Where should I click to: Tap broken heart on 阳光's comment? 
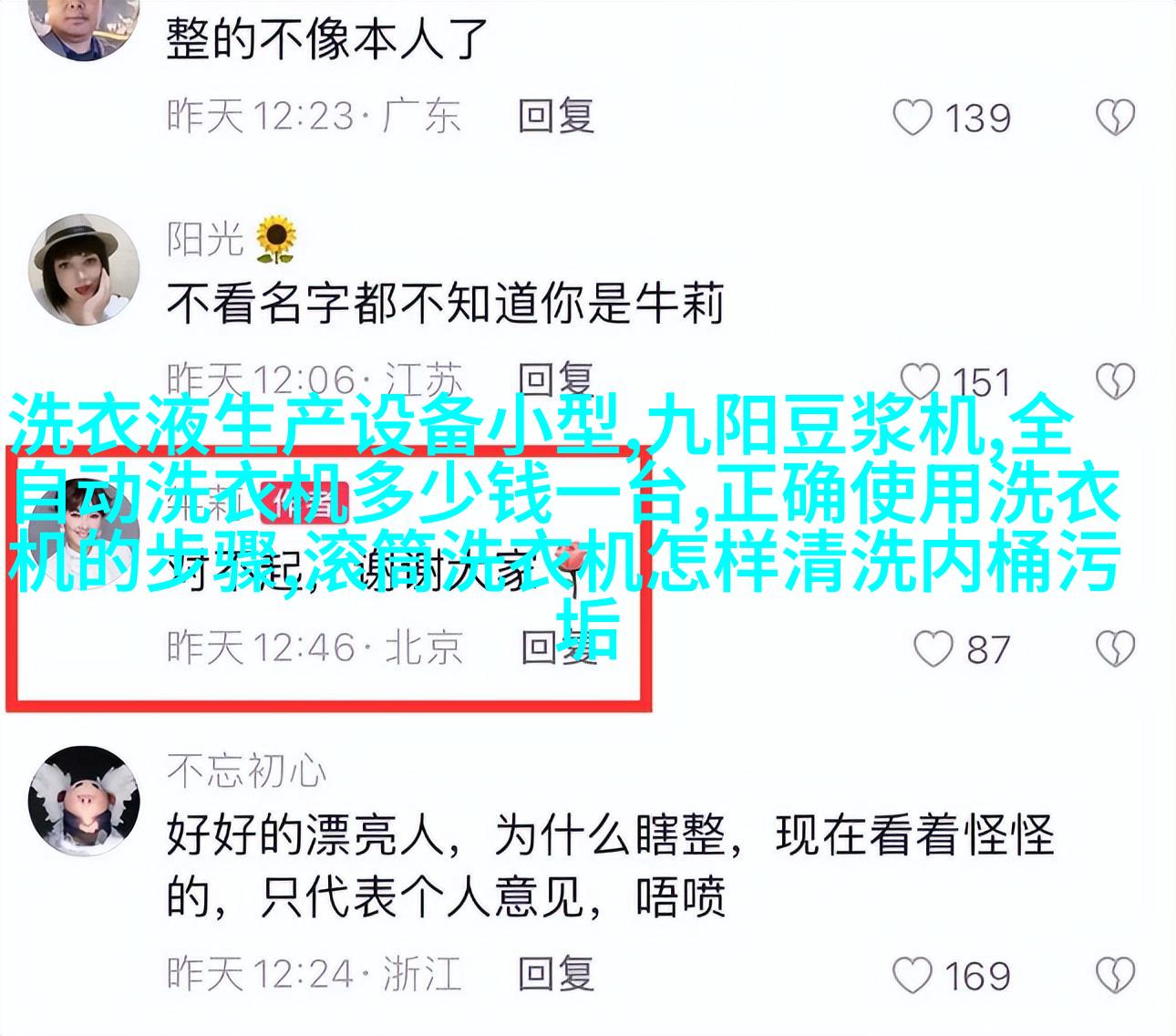[1114, 382]
